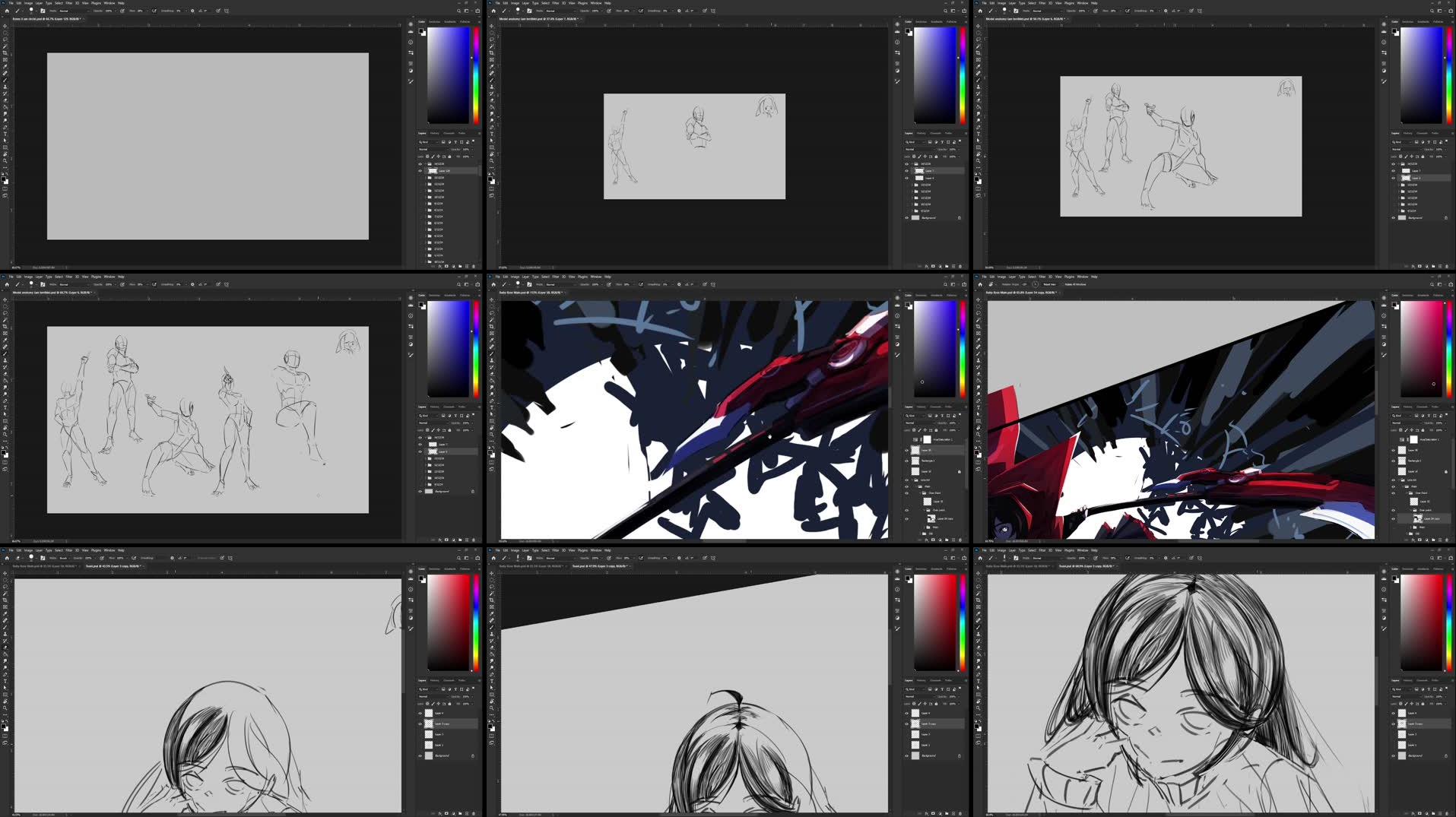Open smoothing options gear in top-left window
The width and height of the screenshot is (1456, 817).
pyautogui.click(x=192, y=11)
